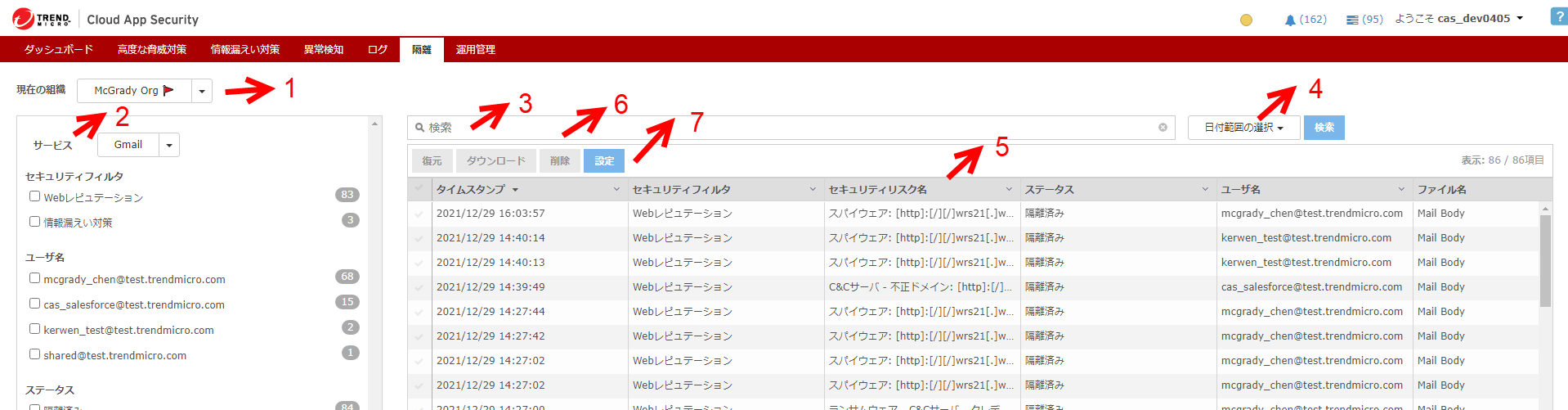Viewport: 1568px width, 410px height.
Task: Click the table's vertical scrollbar thumb
Action: [x=1545, y=262]
